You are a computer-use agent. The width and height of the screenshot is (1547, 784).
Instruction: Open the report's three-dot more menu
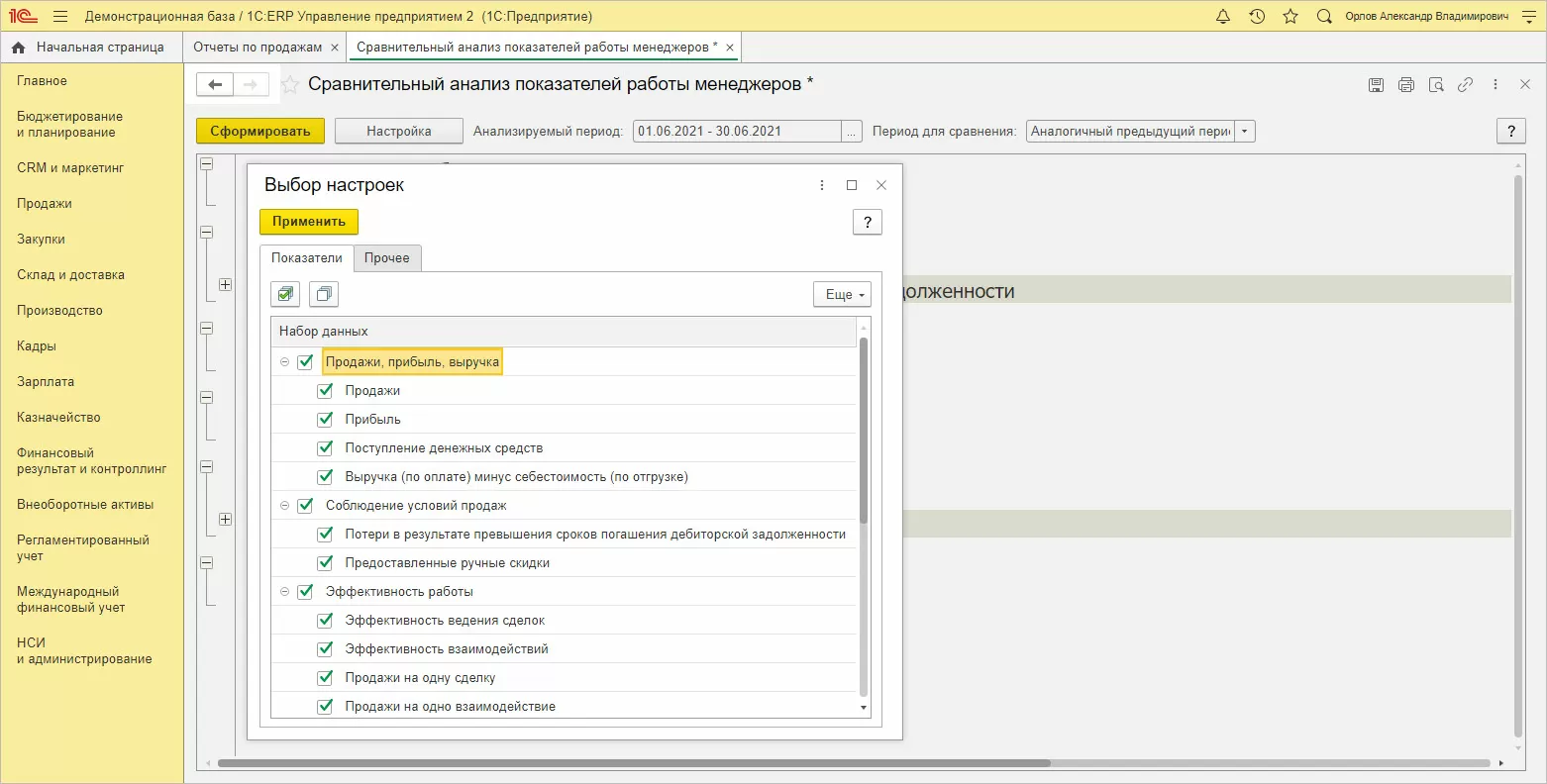[x=1495, y=85]
